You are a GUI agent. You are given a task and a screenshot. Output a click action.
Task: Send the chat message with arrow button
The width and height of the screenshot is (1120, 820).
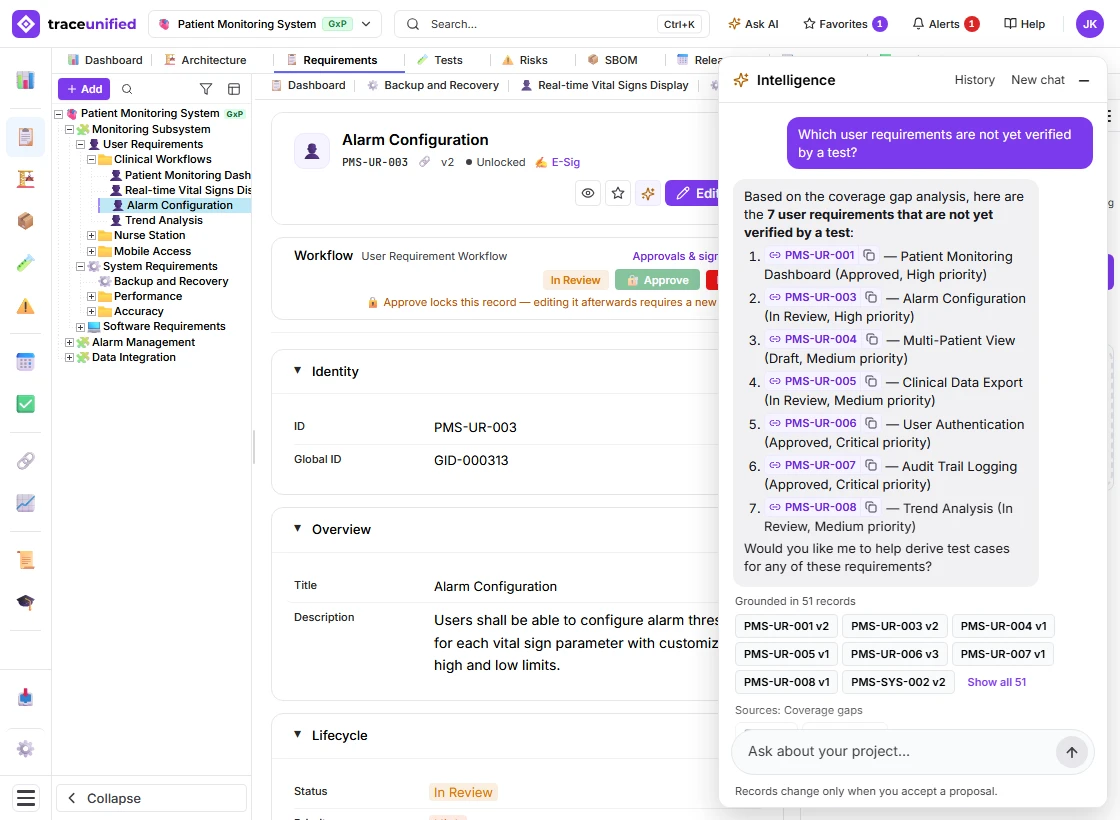pyautogui.click(x=1071, y=751)
